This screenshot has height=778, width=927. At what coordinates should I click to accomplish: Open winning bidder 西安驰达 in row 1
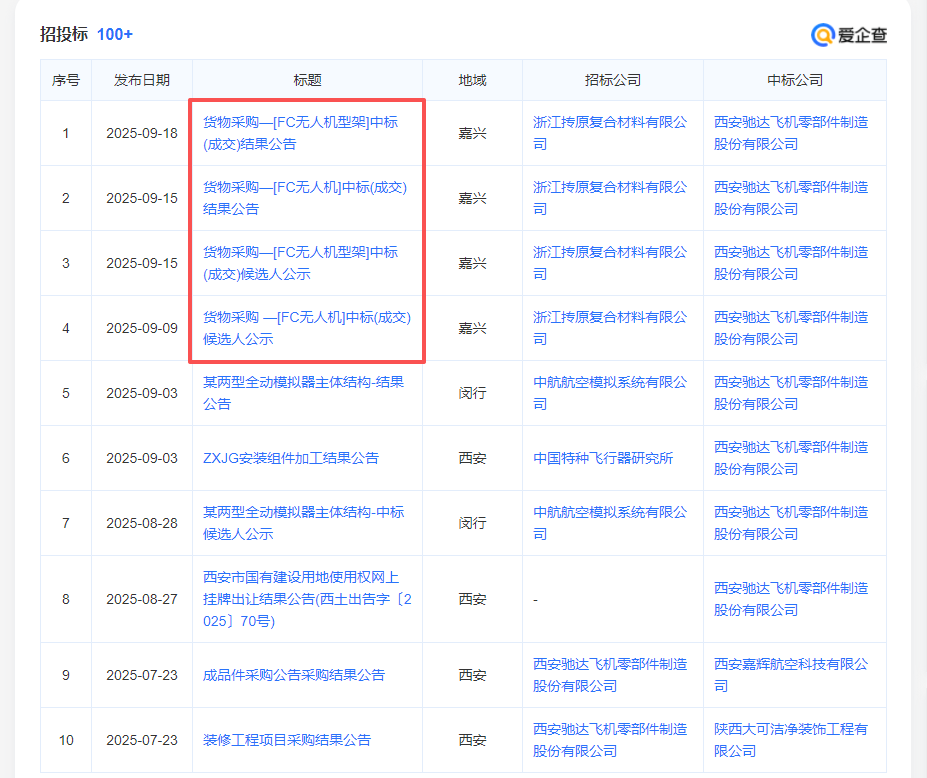(x=791, y=133)
